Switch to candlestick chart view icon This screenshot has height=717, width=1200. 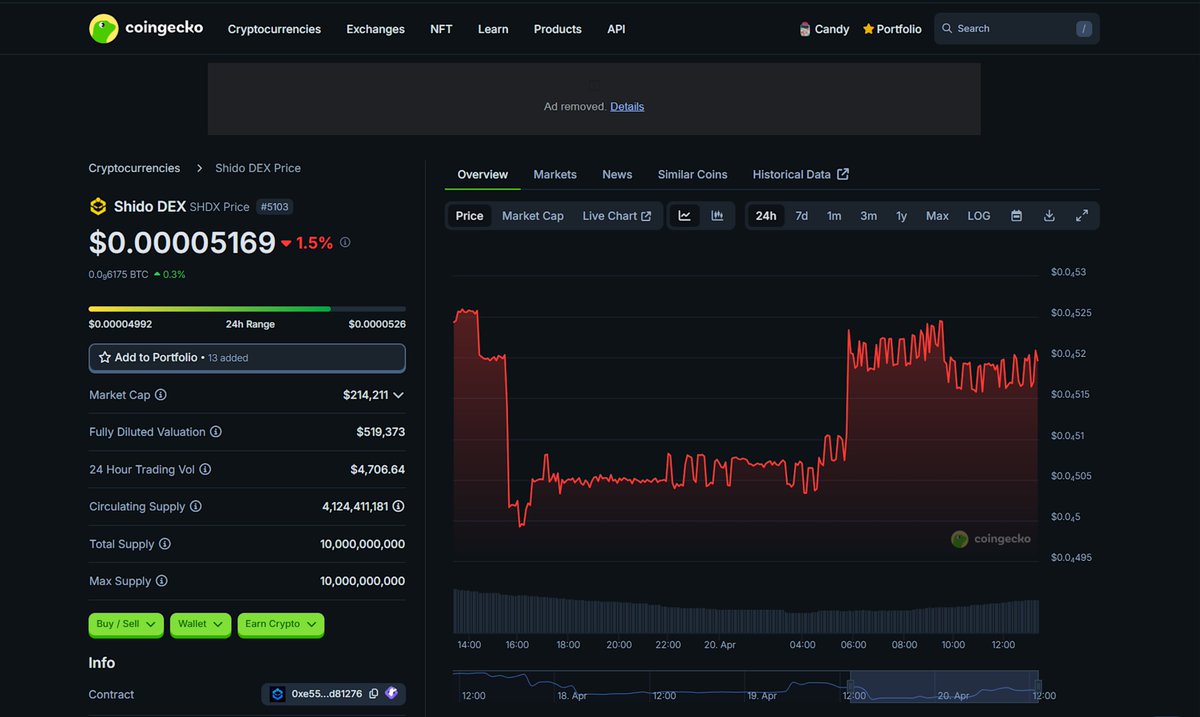pos(717,216)
